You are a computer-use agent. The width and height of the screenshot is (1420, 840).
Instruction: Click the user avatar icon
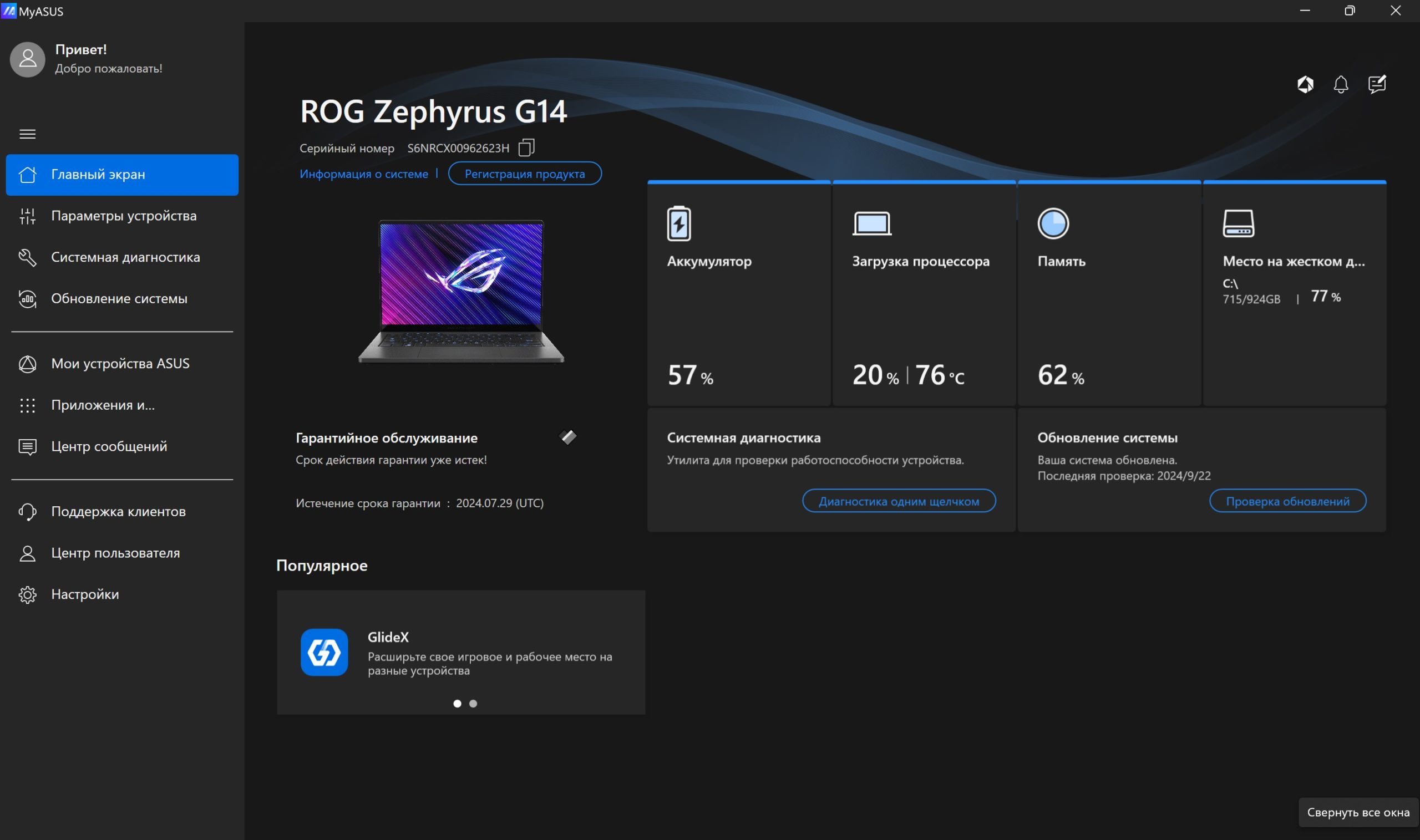point(27,59)
